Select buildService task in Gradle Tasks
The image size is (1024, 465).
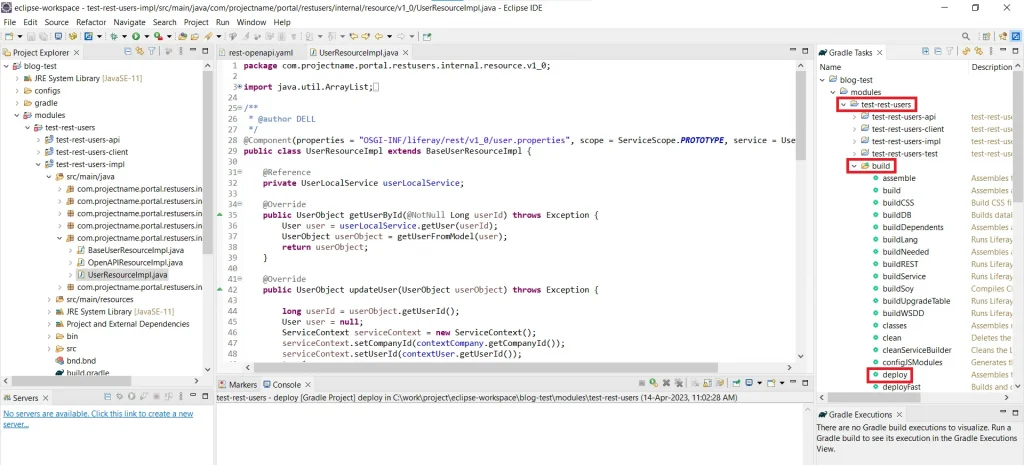point(903,276)
